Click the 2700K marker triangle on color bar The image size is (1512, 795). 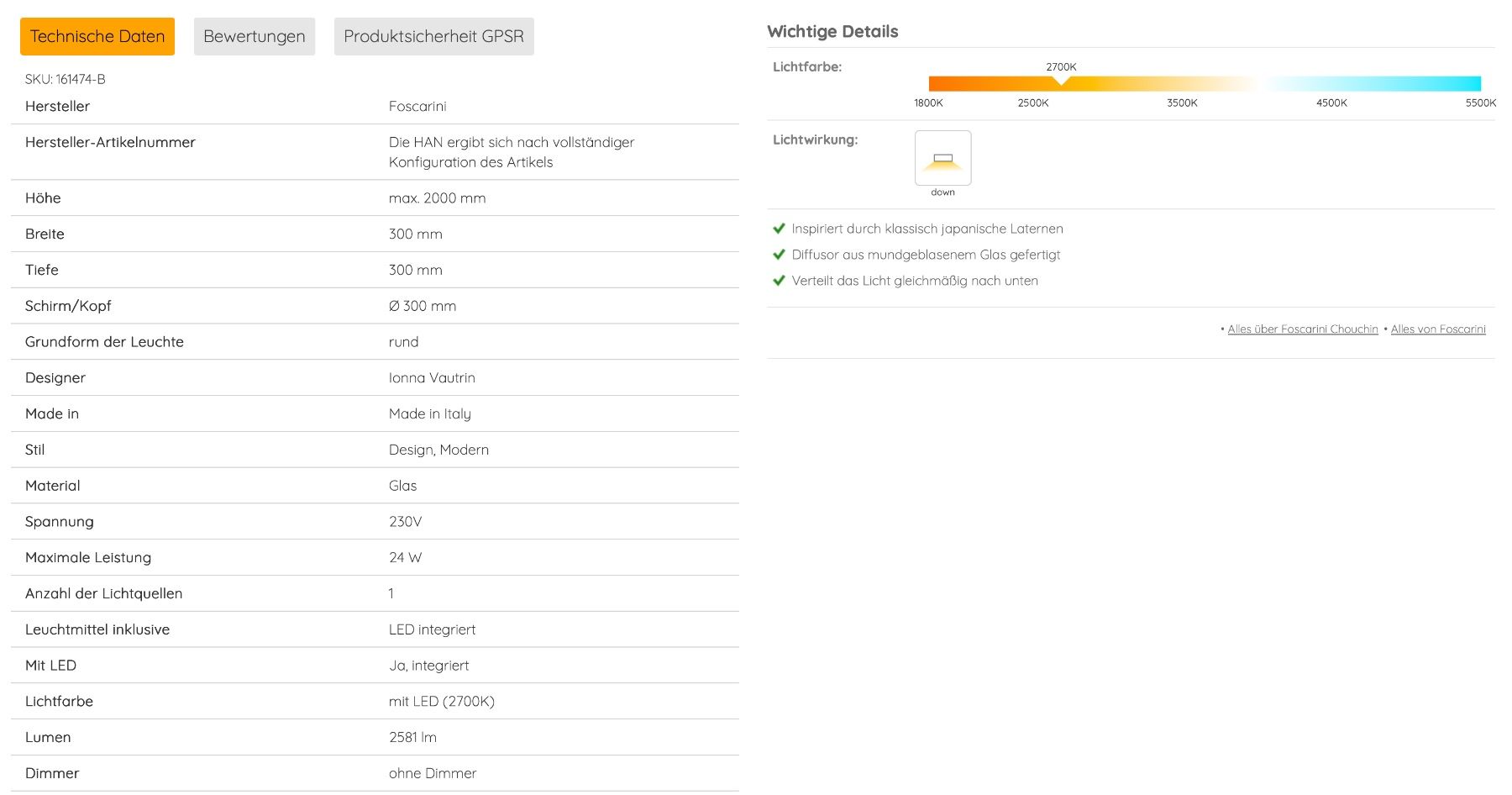pyautogui.click(x=1061, y=81)
